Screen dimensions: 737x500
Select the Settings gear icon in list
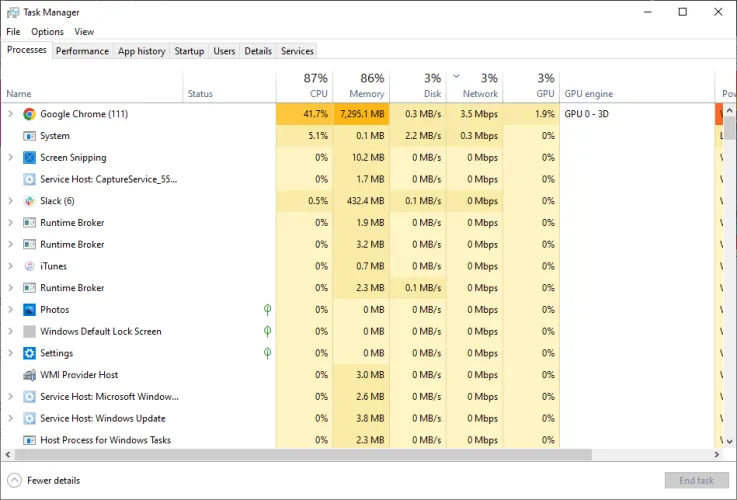pyautogui.click(x=29, y=353)
